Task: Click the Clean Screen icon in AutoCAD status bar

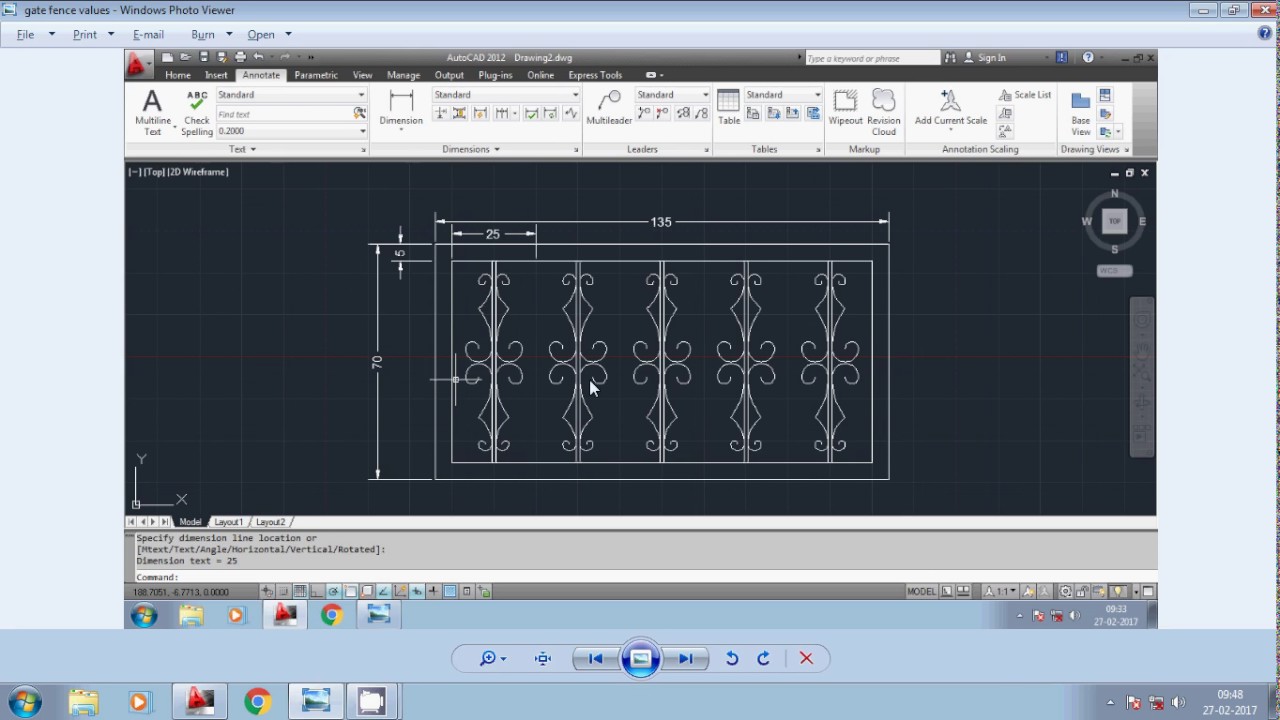Action: point(1148,591)
